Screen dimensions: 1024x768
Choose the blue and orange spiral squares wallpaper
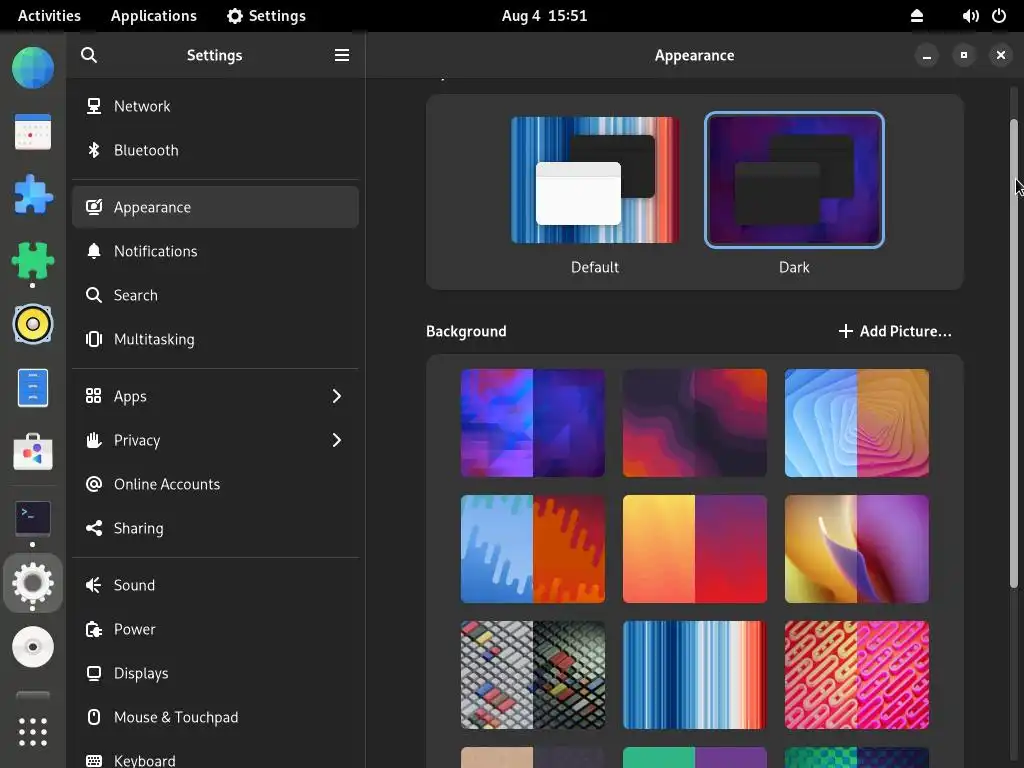857,423
